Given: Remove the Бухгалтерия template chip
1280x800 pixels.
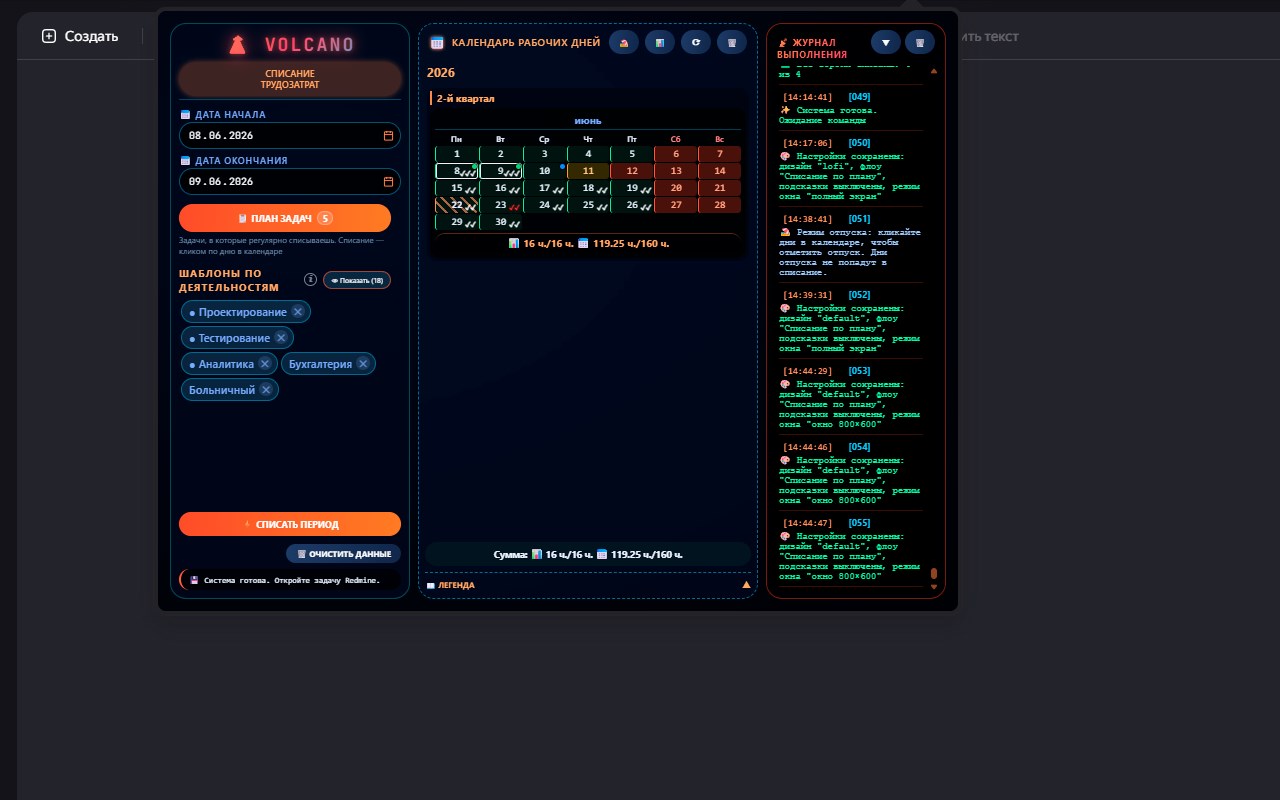Looking at the screenshot, I should (x=362, y=364).
